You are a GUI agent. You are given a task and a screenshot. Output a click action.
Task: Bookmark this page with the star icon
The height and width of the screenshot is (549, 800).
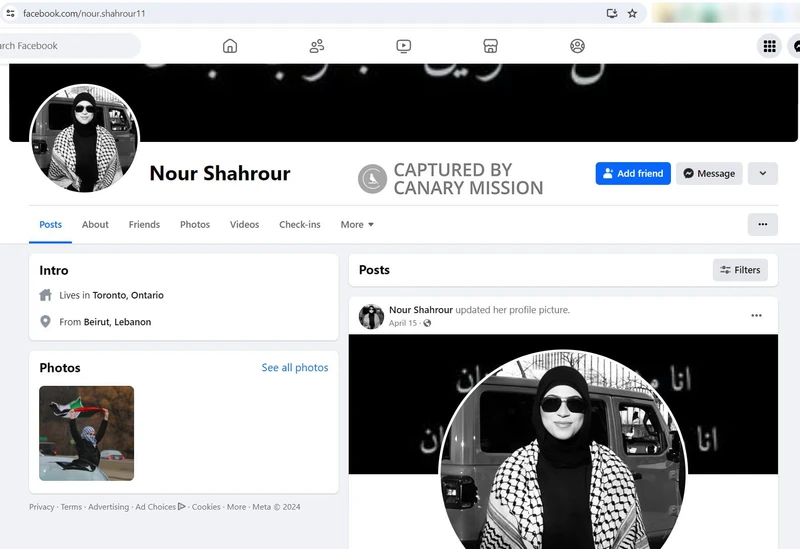[x=632, y=13]
